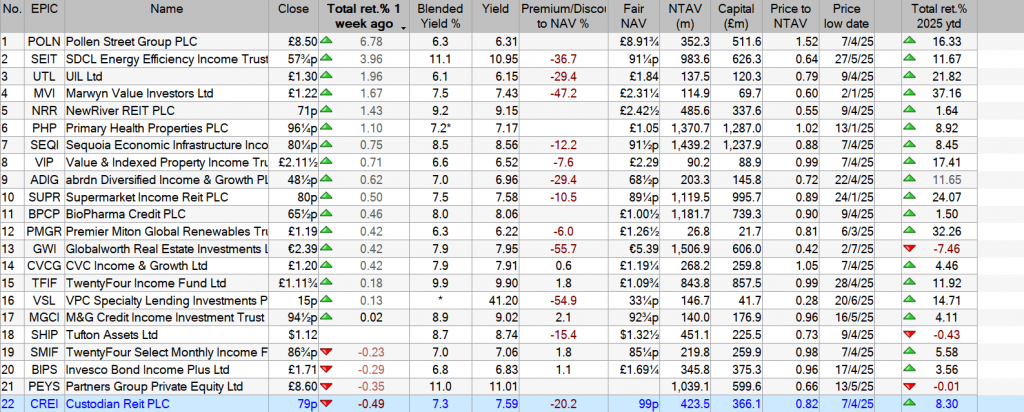Click the Fair NAV column header
Viewport: 1024px width, 412px height.
[x=633, y=16]
